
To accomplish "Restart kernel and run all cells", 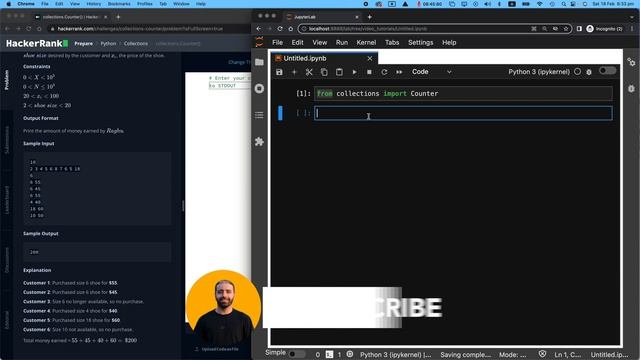I will (x=399, y=72).
